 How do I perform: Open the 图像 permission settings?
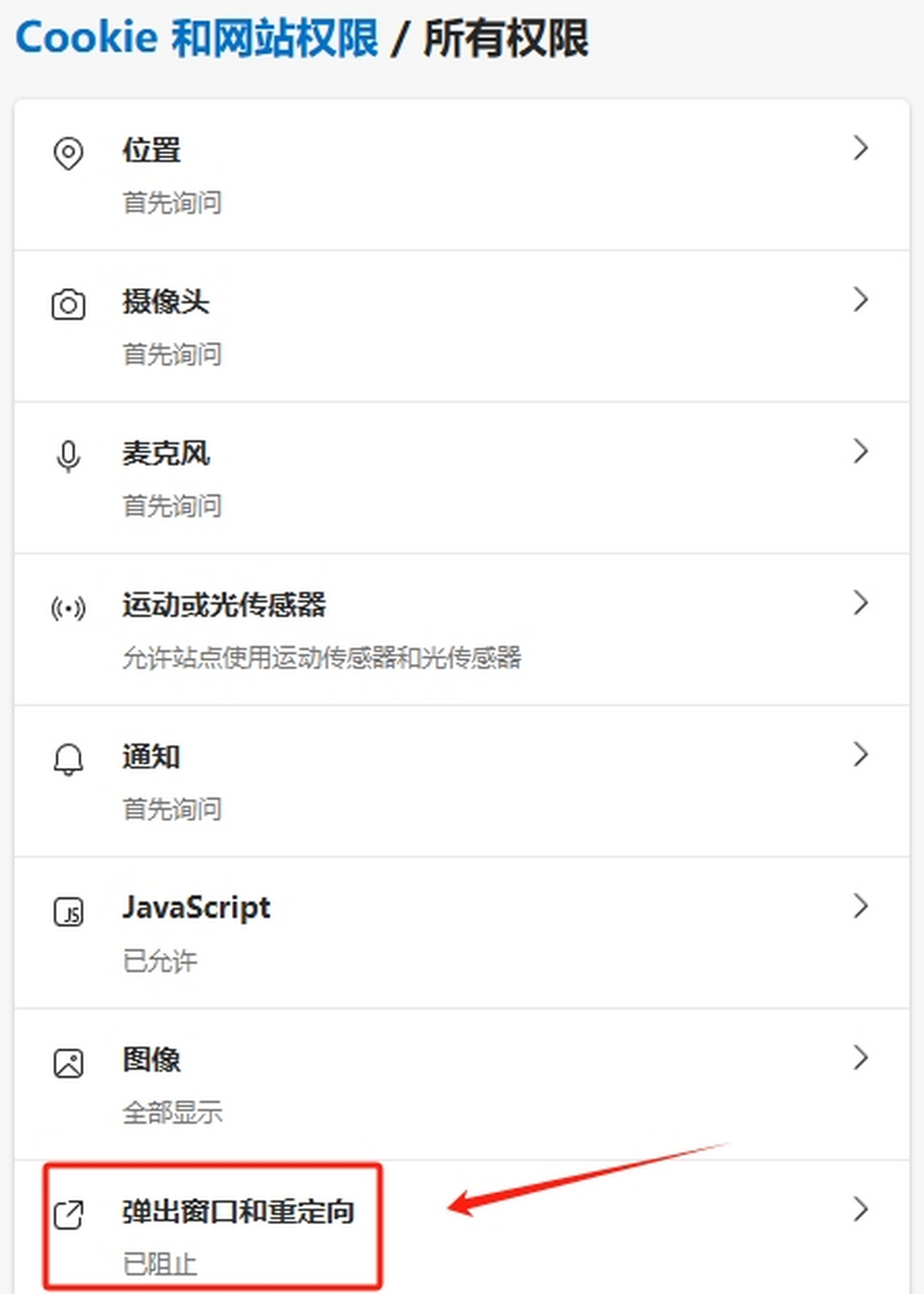[861, 1059]
